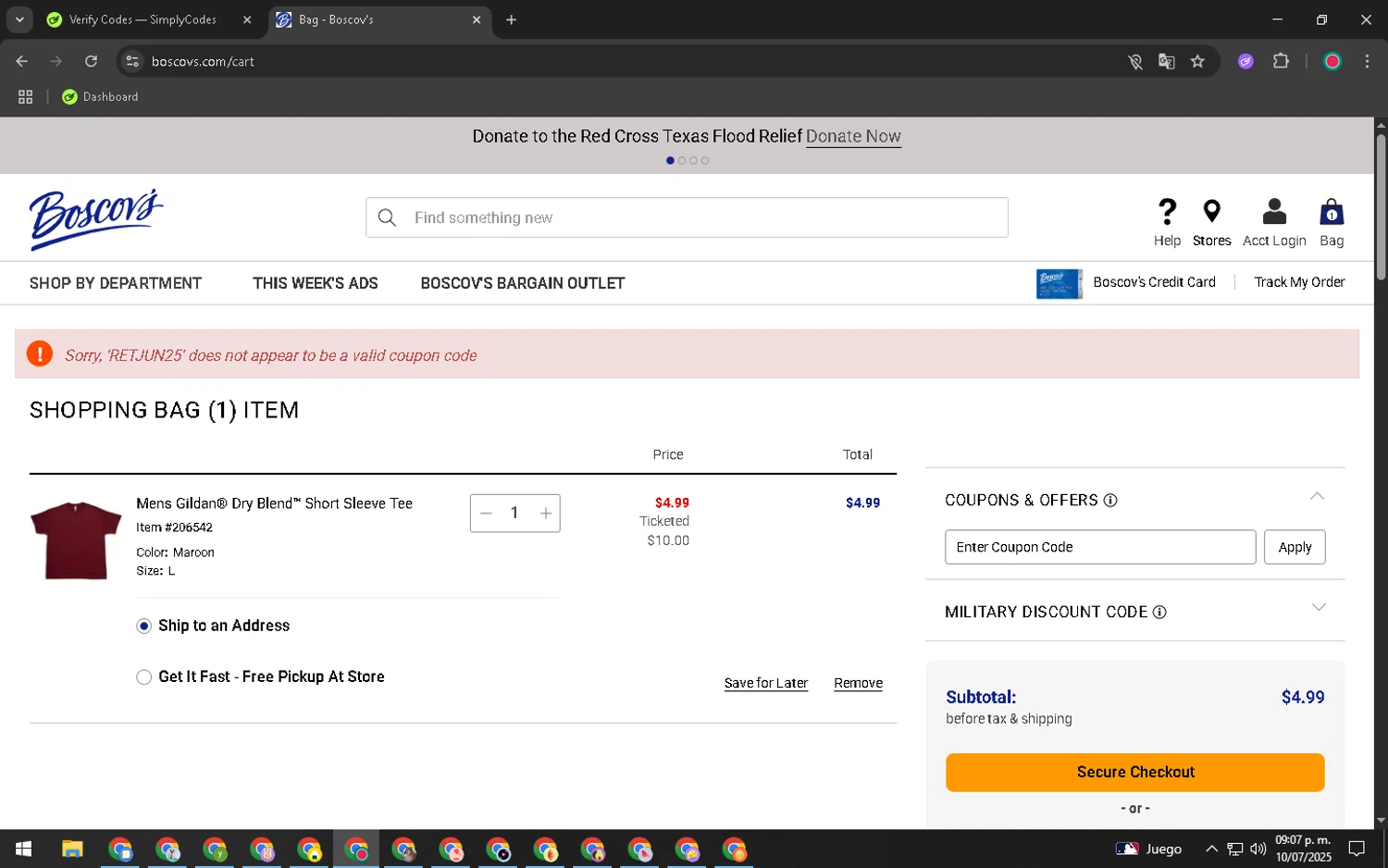
Task: Click the search magnifier icon
Action: (388, 217)
